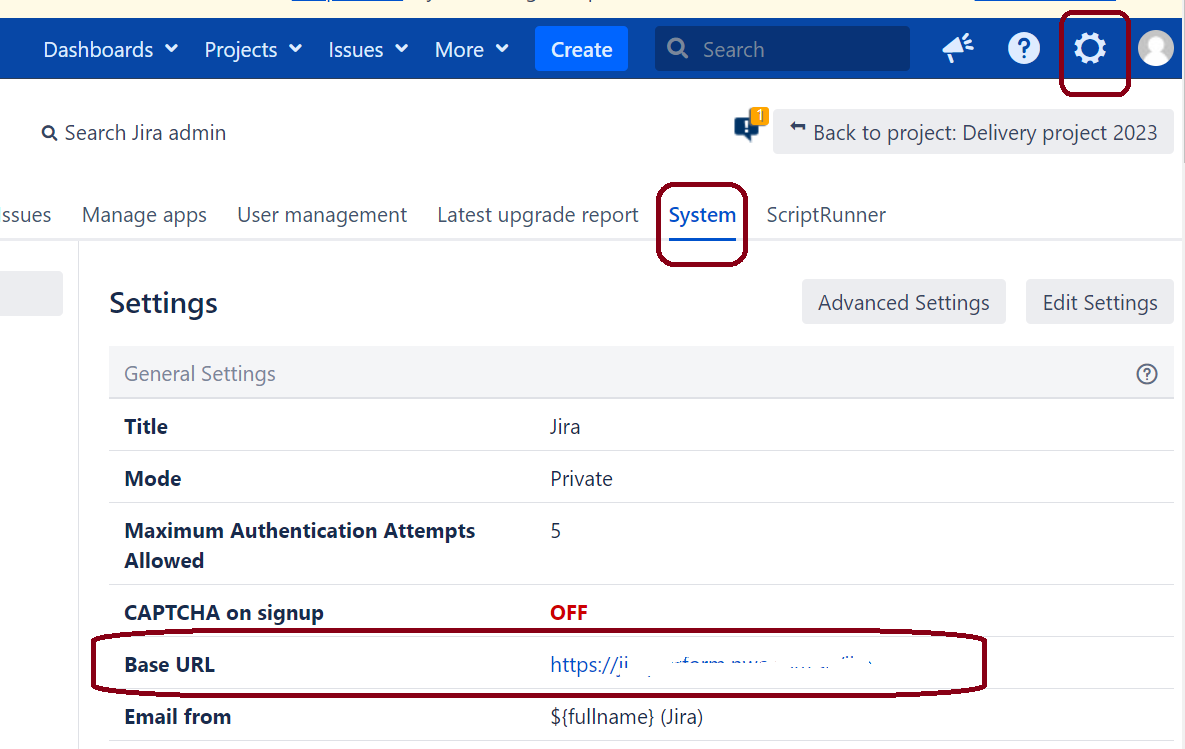
Task: Switch to the System tab
Action: [702, 215]
